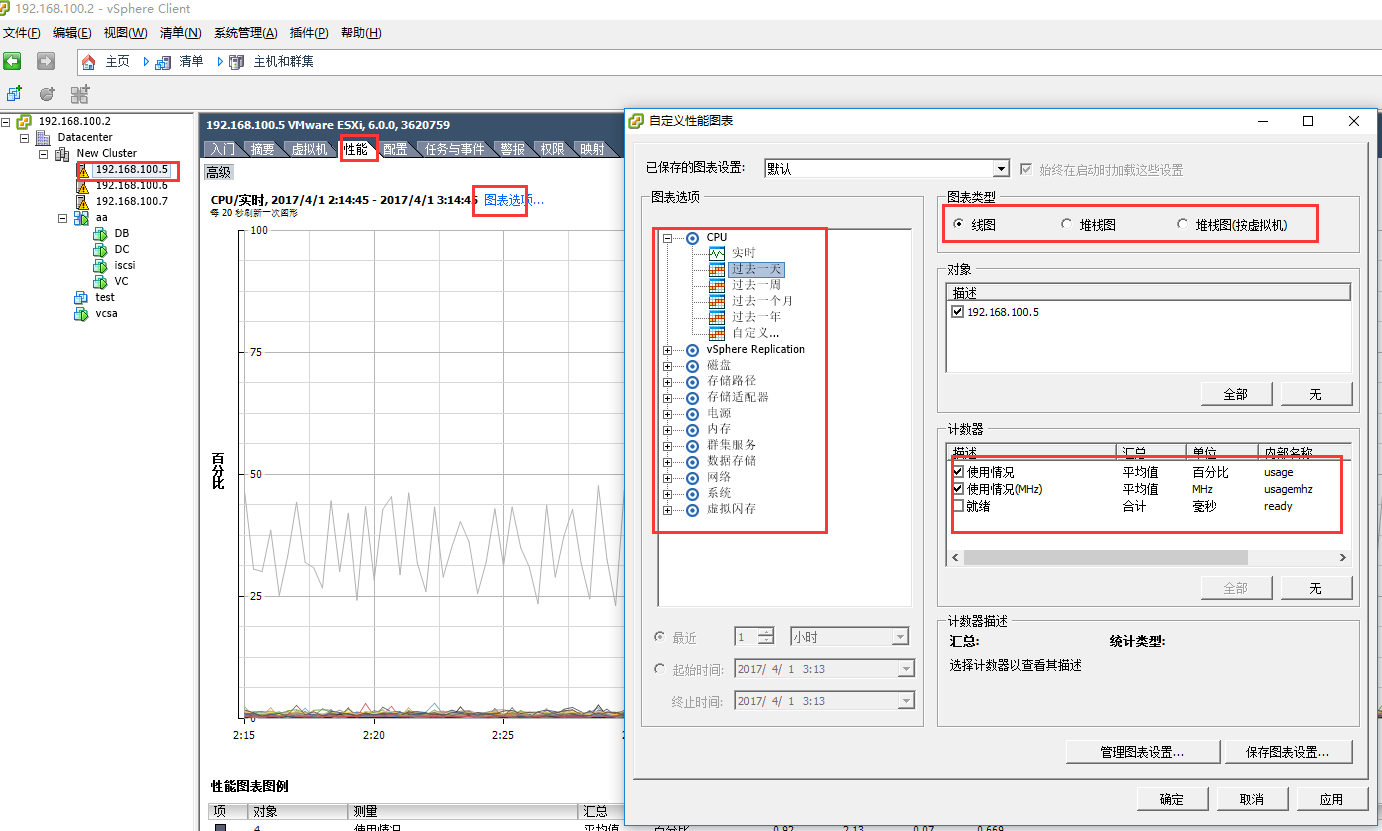Screen dimensions: 1382x831
Task: Click the new virtual machine toolbar icon
Action: tap(14, 94)
